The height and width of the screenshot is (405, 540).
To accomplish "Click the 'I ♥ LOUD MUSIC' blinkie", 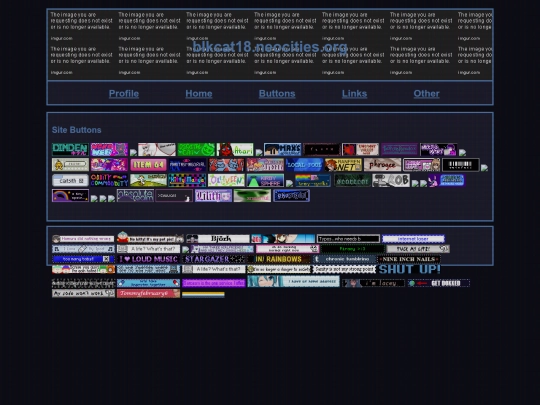I will tap(148, 259).
